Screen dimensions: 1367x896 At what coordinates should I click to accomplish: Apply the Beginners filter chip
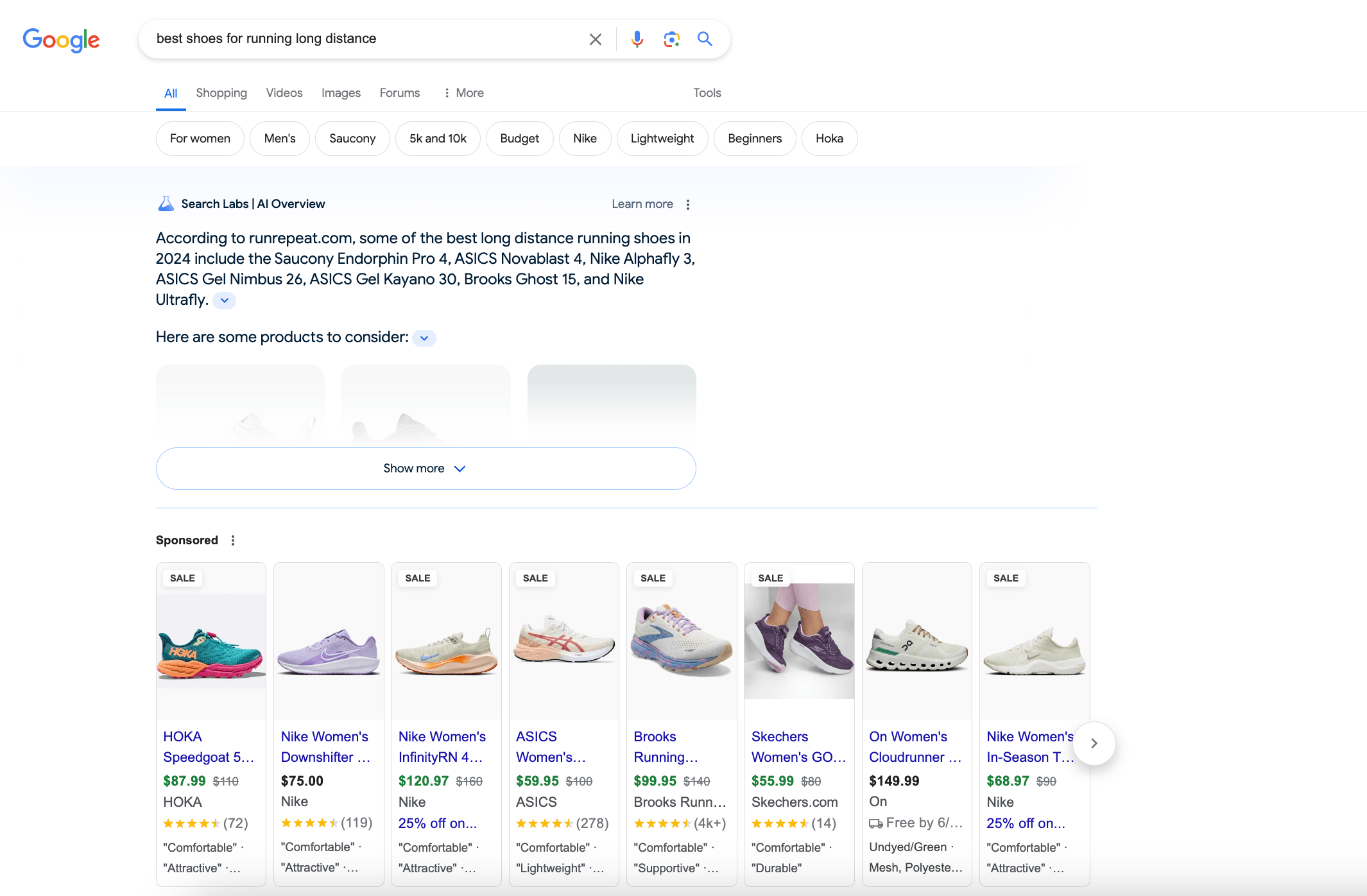[x=755, y=139]
